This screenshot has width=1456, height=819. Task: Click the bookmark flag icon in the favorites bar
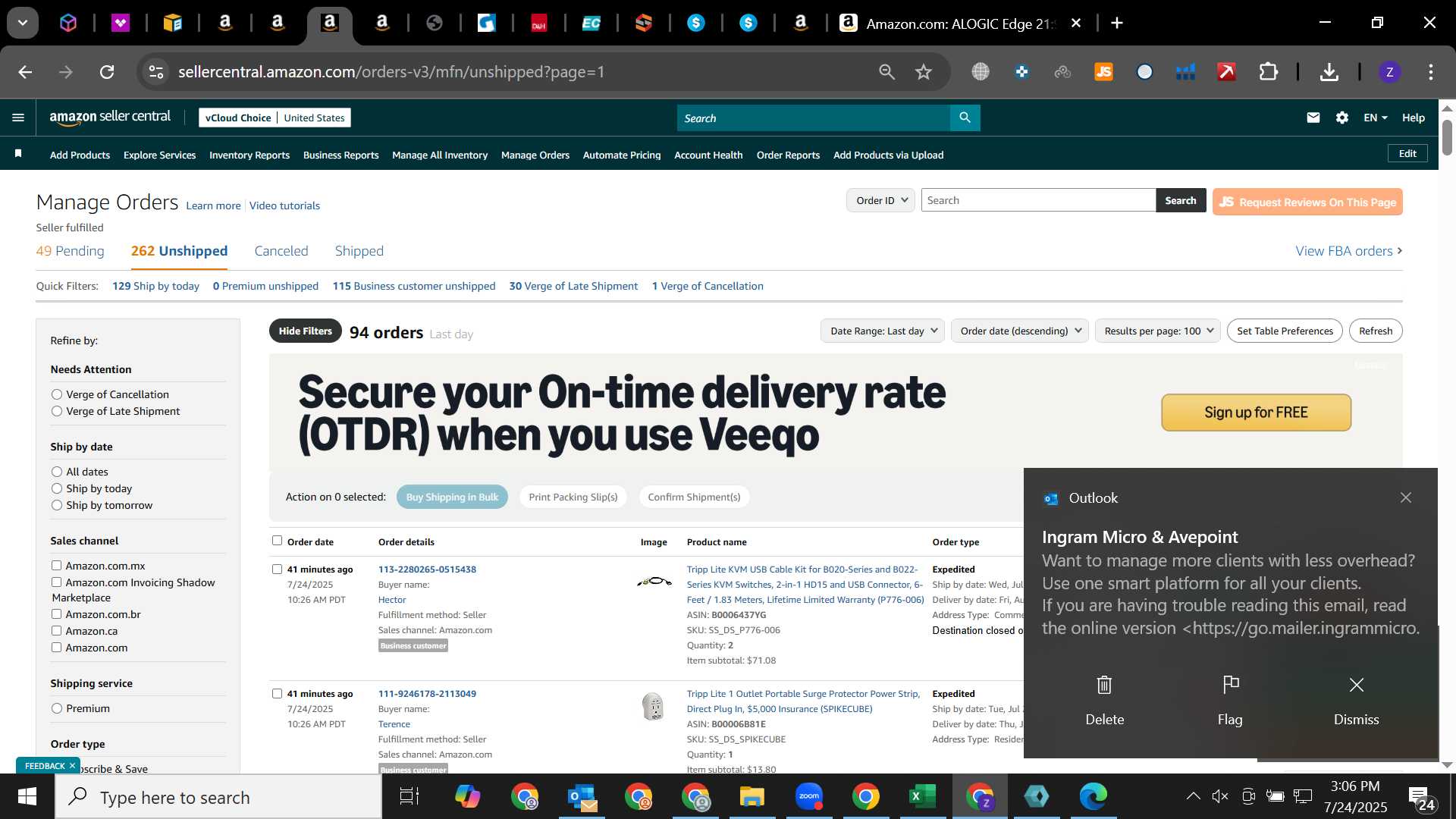pyautogui.click(x=18, y=154)
